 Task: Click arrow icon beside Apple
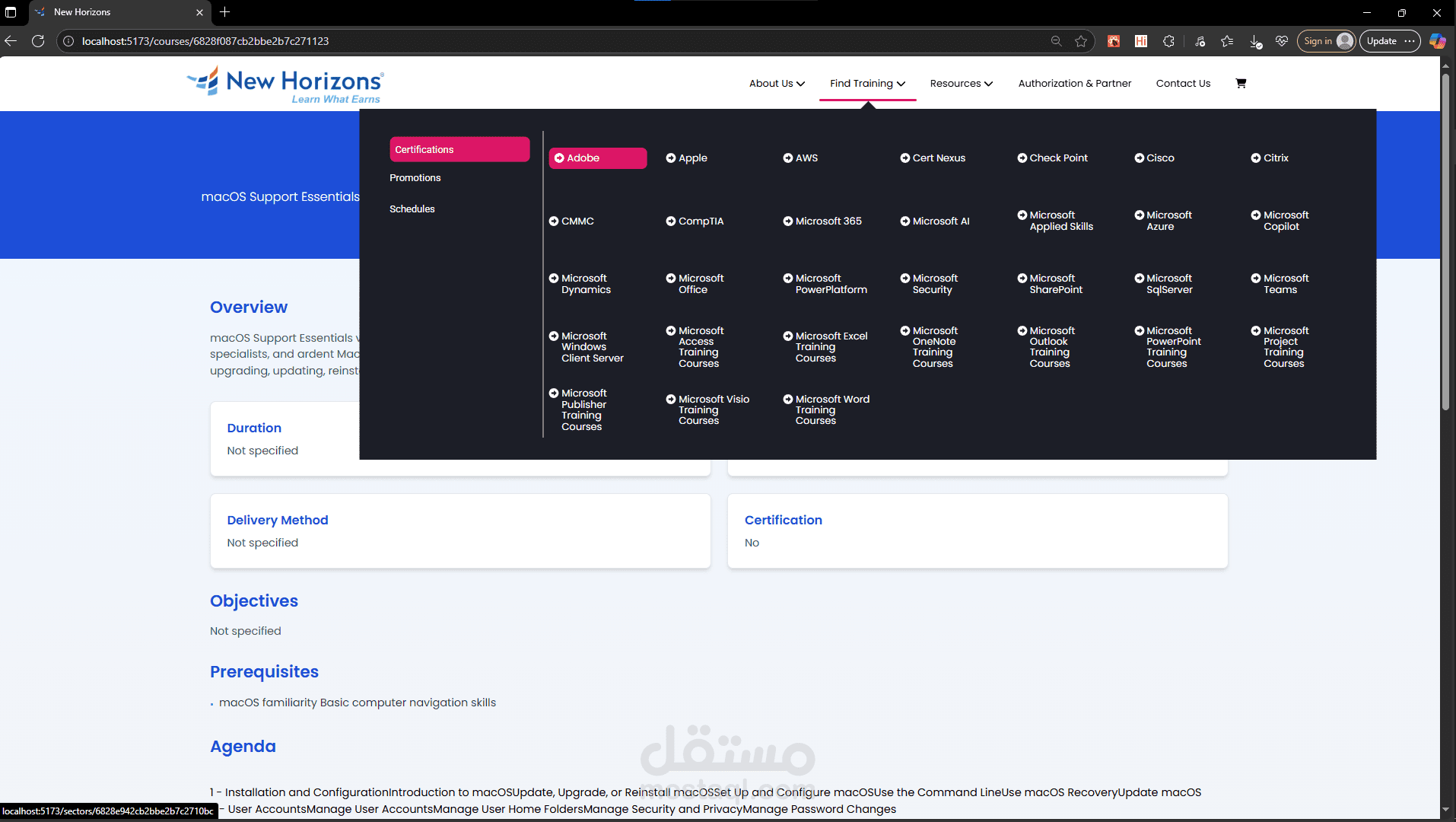pyautogui.click(x=671, y=158)
